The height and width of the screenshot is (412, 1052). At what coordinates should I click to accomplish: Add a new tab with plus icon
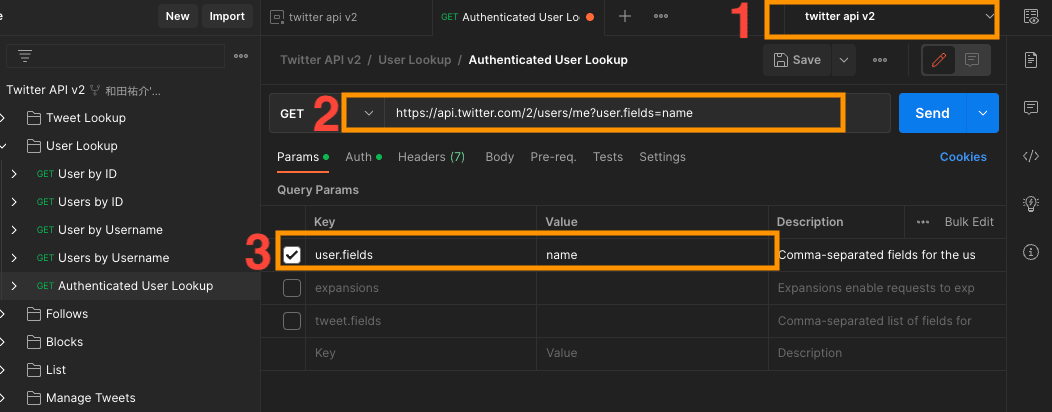pos(625,17)
